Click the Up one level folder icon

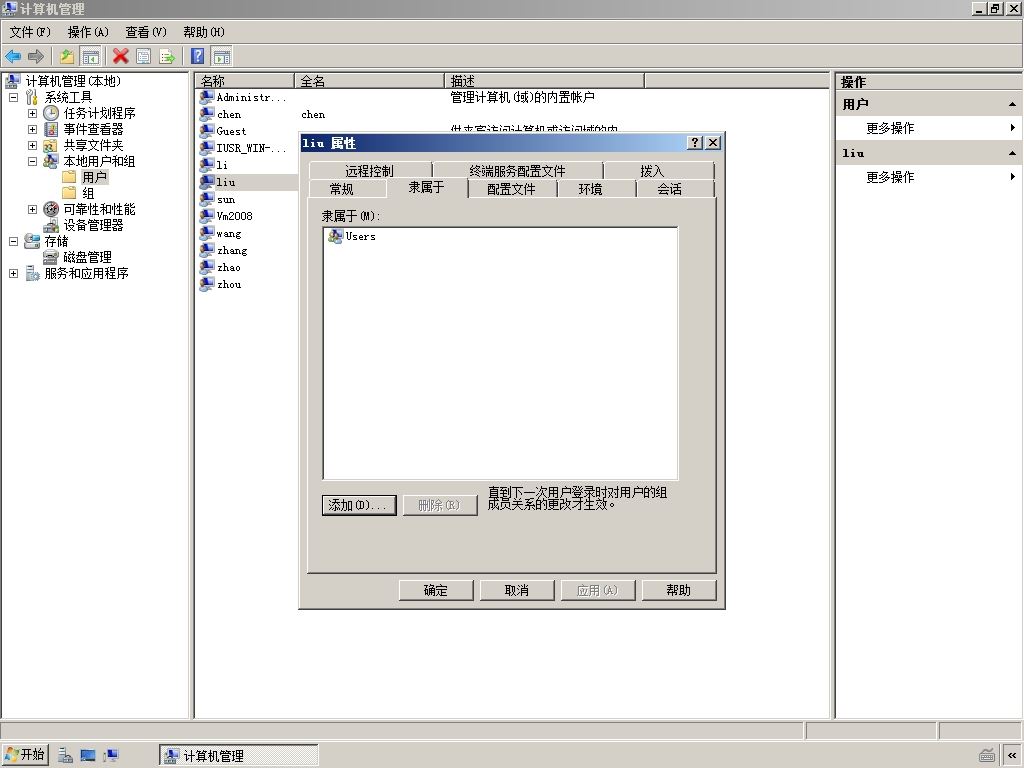pos(67,57)
